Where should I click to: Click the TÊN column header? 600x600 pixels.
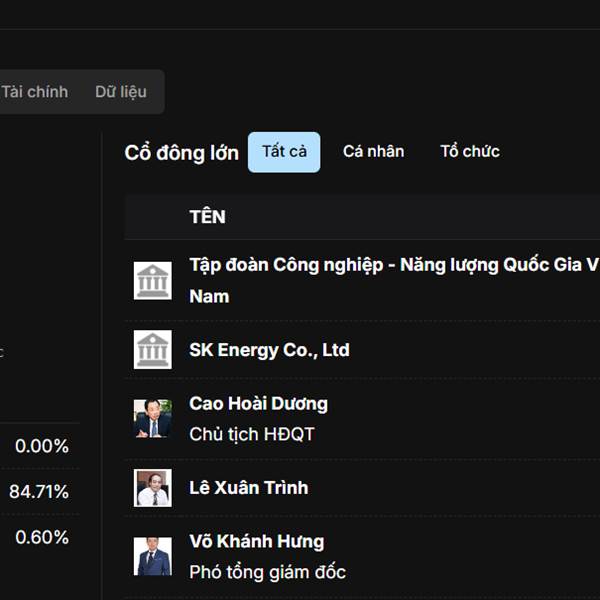tap(207, 217)
